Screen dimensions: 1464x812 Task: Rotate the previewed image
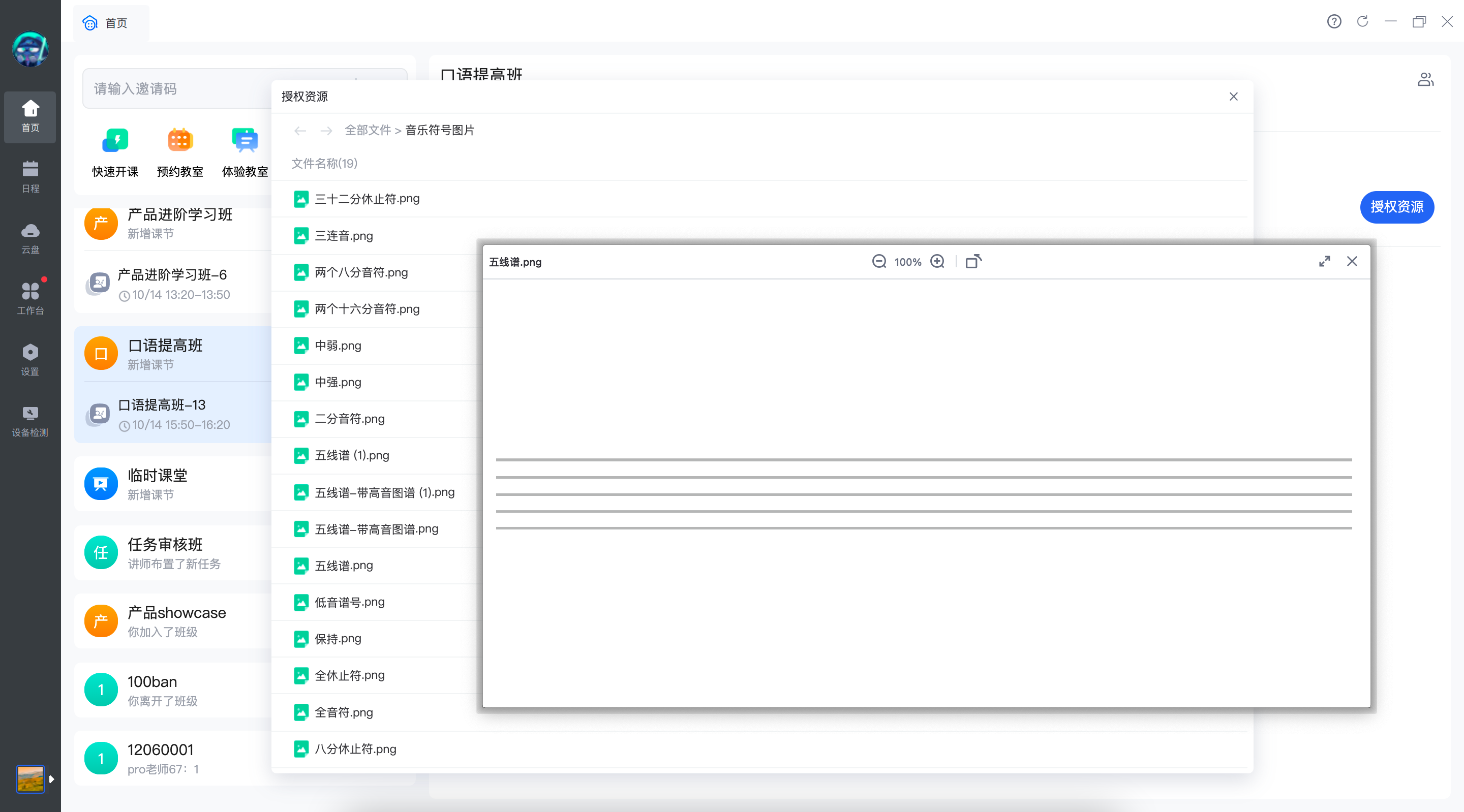(x=973, y=261)
